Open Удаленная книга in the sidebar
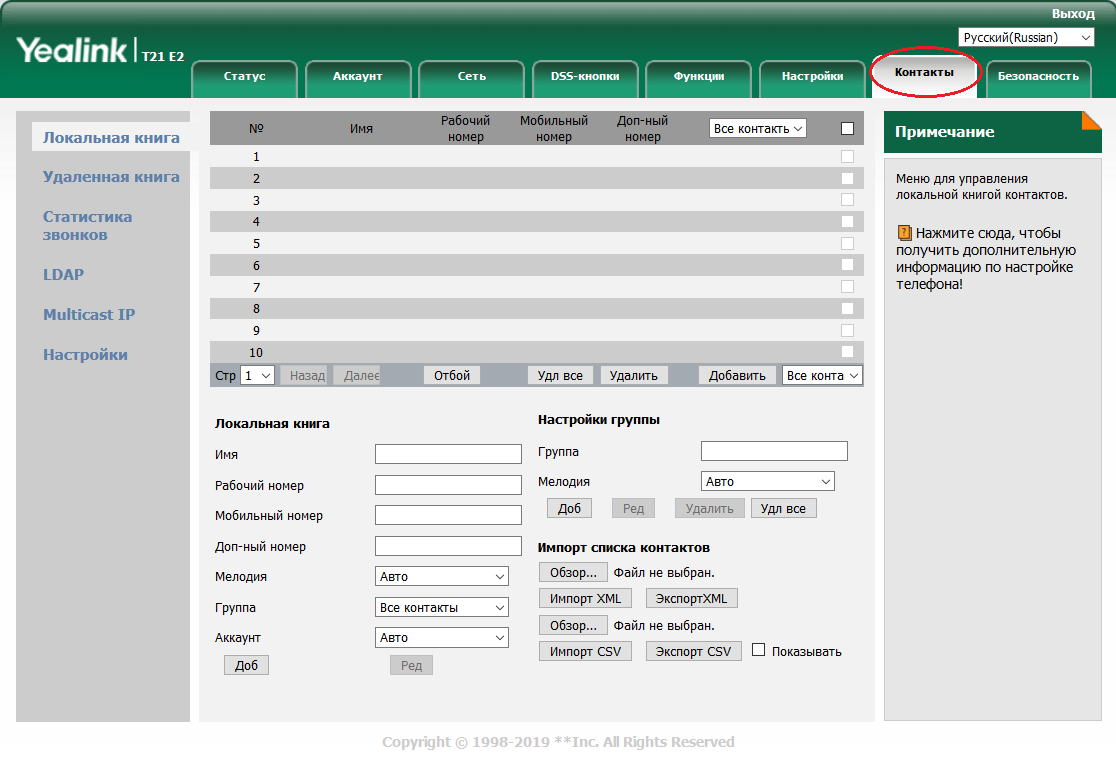Screen dimensions: 1116x760 coord(111,177)
